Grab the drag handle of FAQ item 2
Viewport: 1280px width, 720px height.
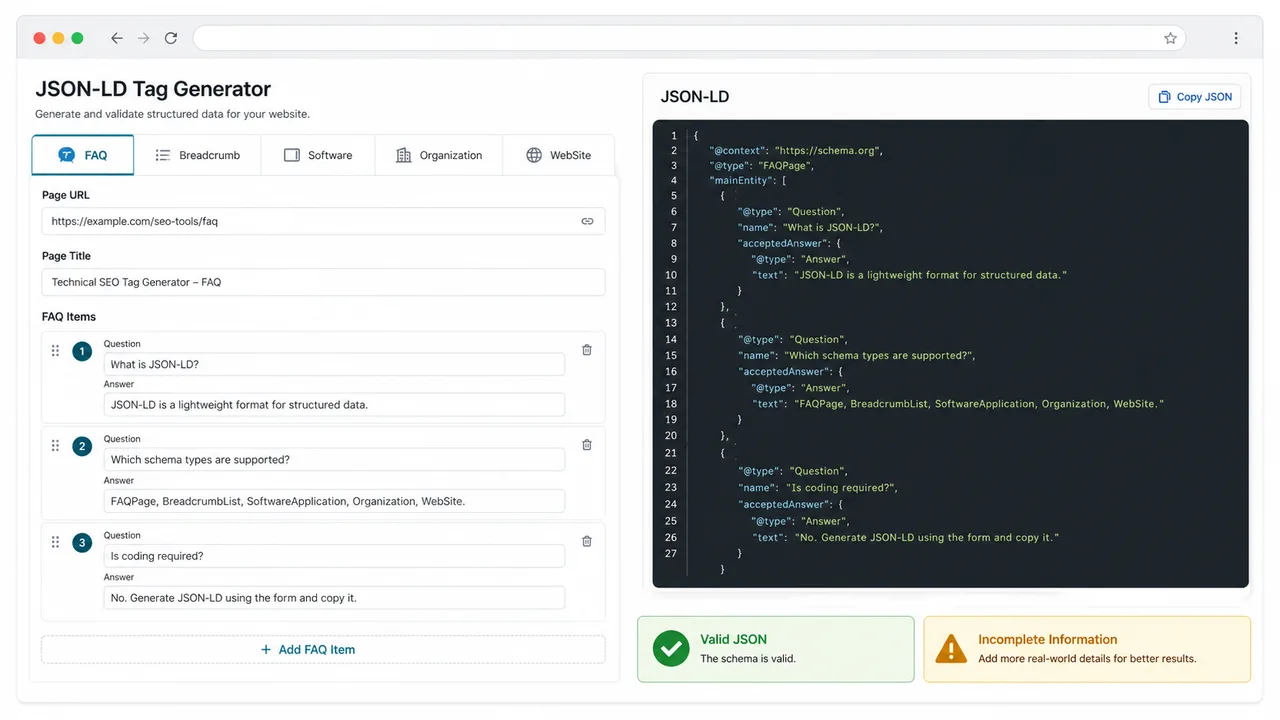point(55,445)
